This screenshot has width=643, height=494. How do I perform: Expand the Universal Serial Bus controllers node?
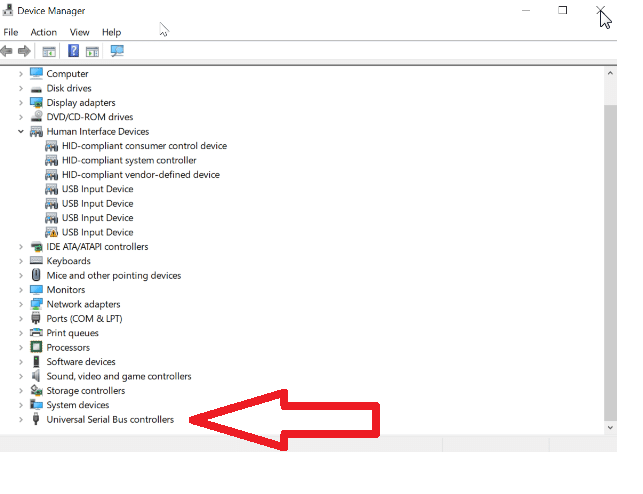(x=21, y=420)
